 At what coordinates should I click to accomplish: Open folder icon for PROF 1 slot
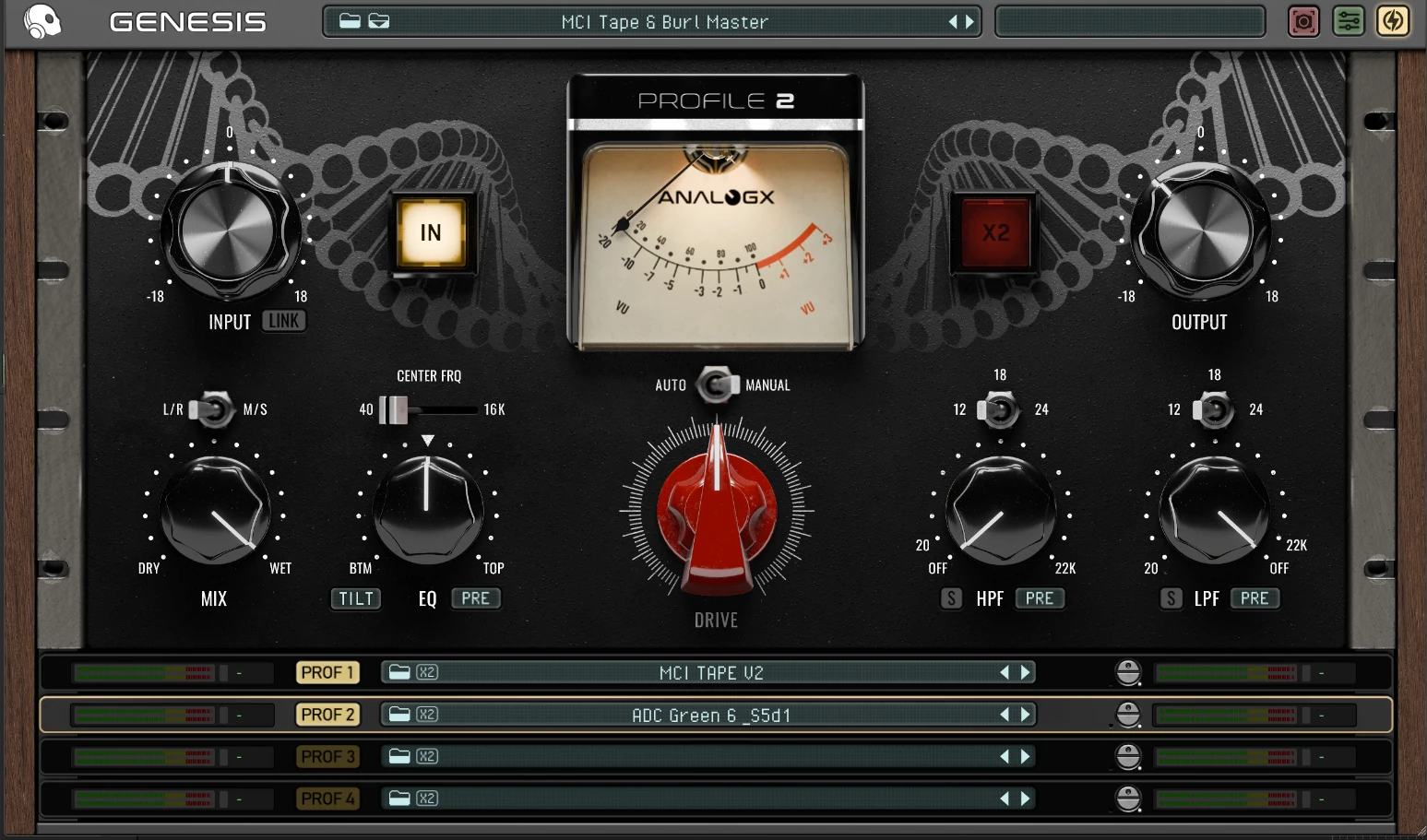[399, 672]
